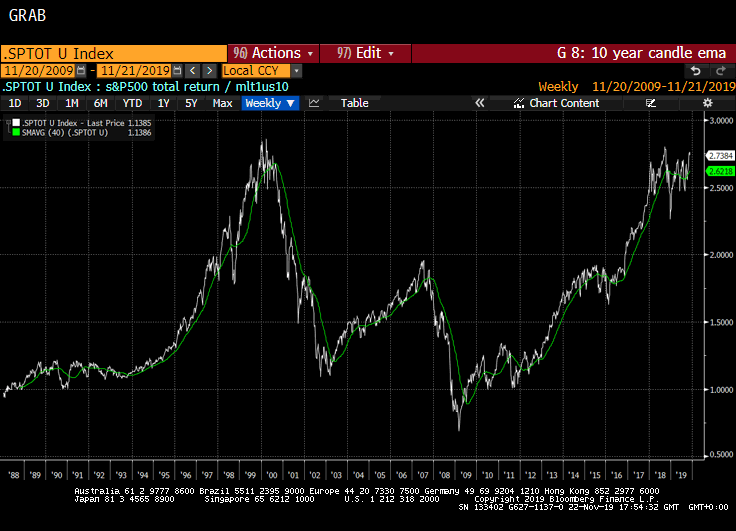This screenshot has width=736, height=531.
Task: Click the '09 year axis label
Action: (466, 475)
